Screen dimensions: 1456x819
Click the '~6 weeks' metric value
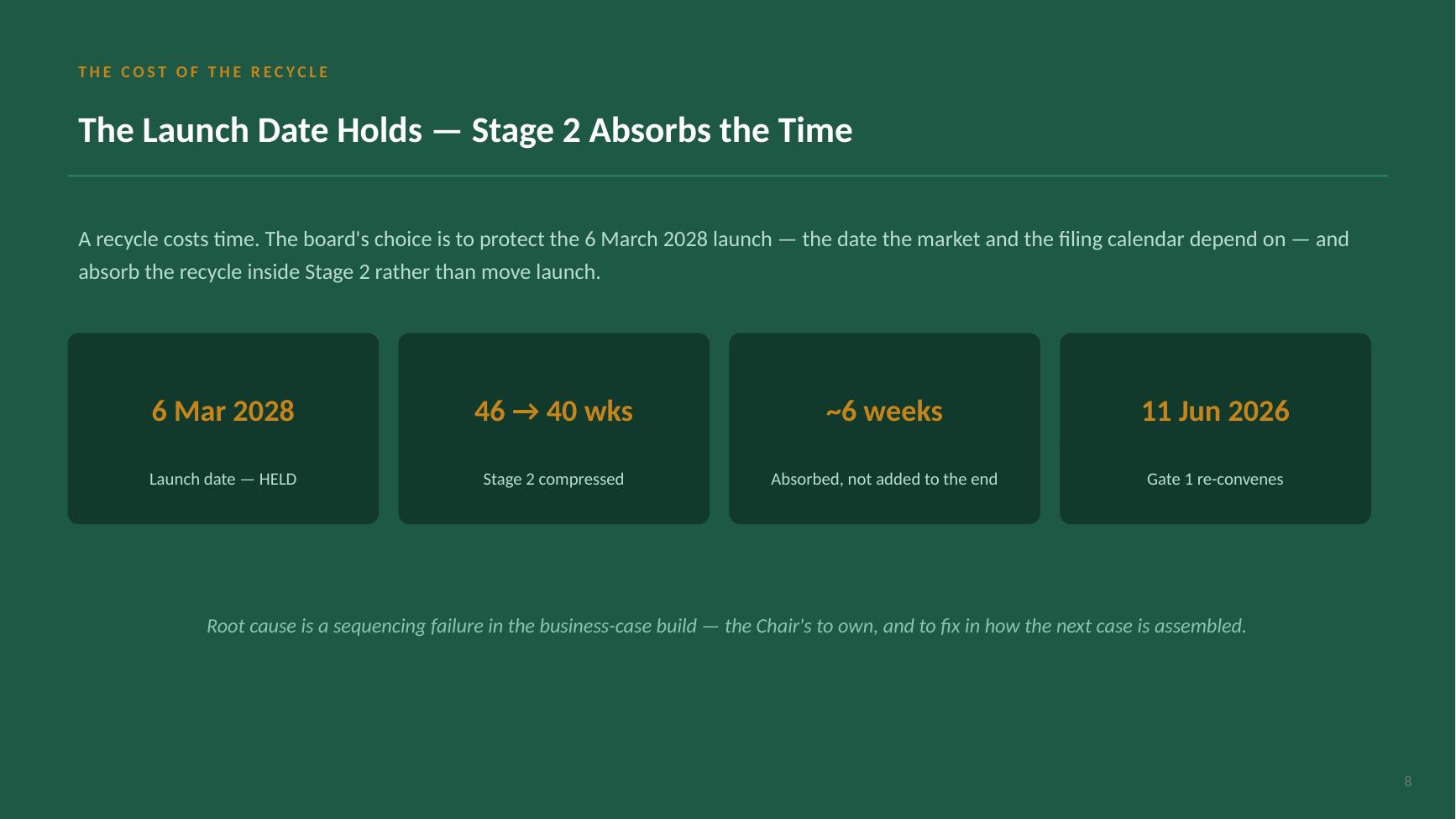coord(884,411)
